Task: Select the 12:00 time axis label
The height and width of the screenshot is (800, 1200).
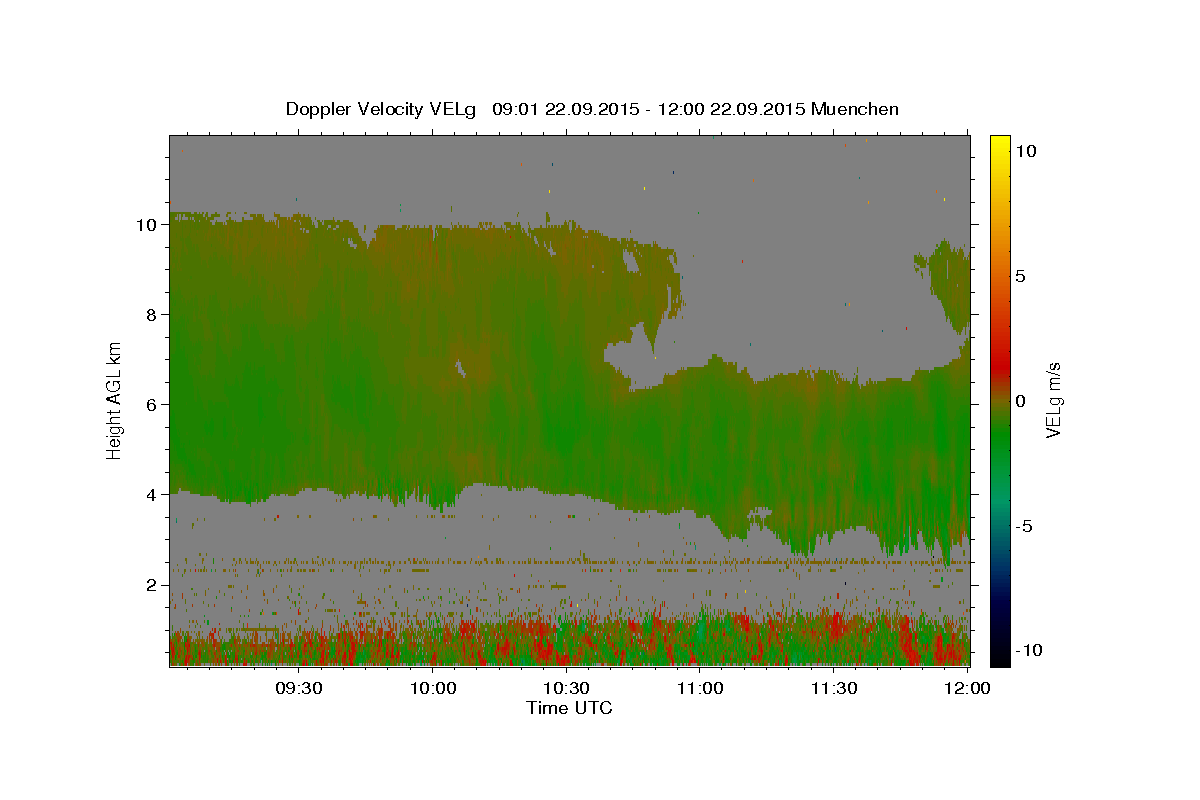Action: pyautogui.click(x=967, y=688)
